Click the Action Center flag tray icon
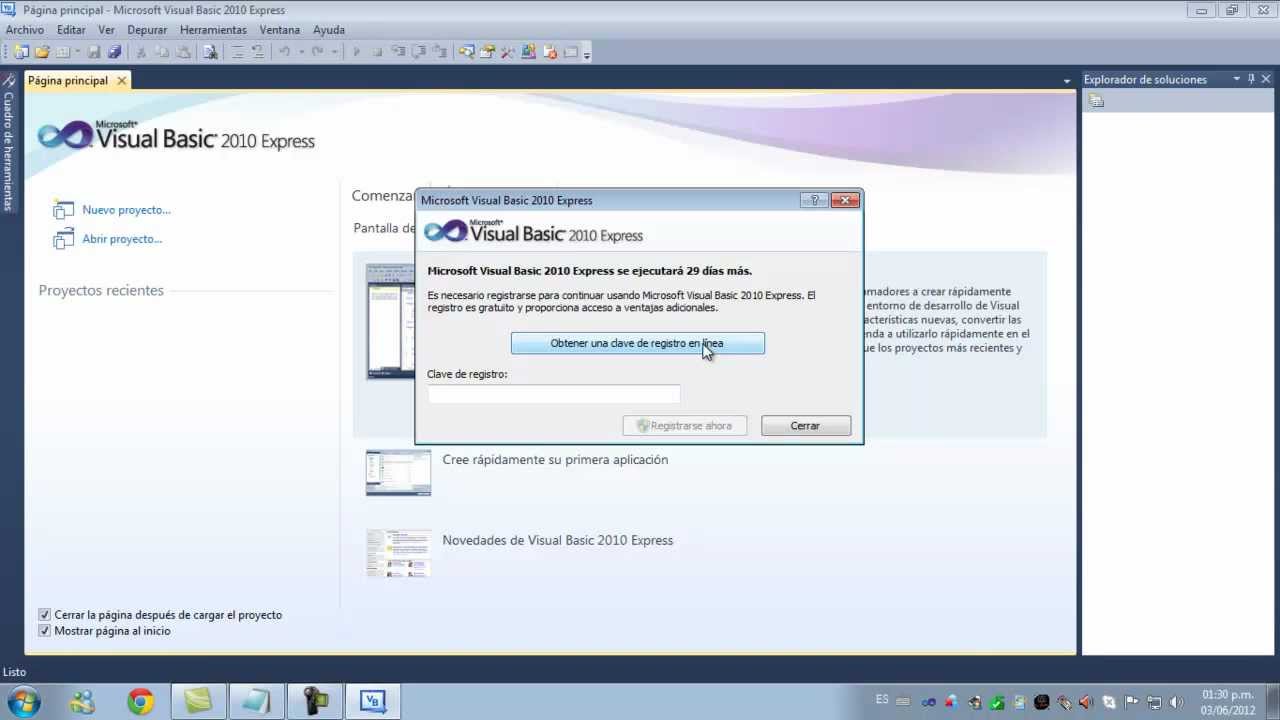Screen dimensions: 1280x720 (1131, 702)
